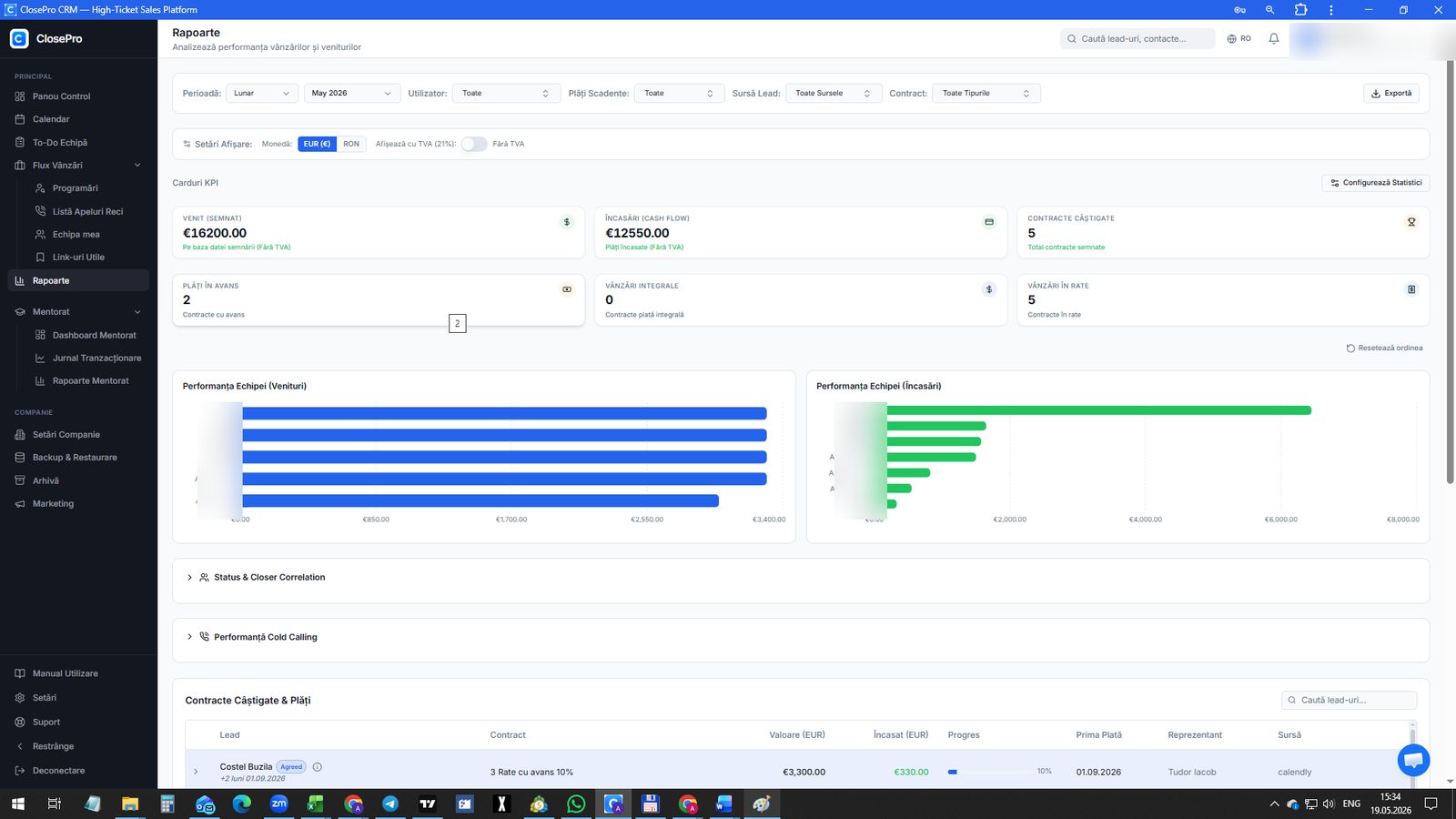The height and width of the screenshot is (819, 1456).
Task: Click the global lead search field
Action: pyautogui.click(x=1137, y=38)
